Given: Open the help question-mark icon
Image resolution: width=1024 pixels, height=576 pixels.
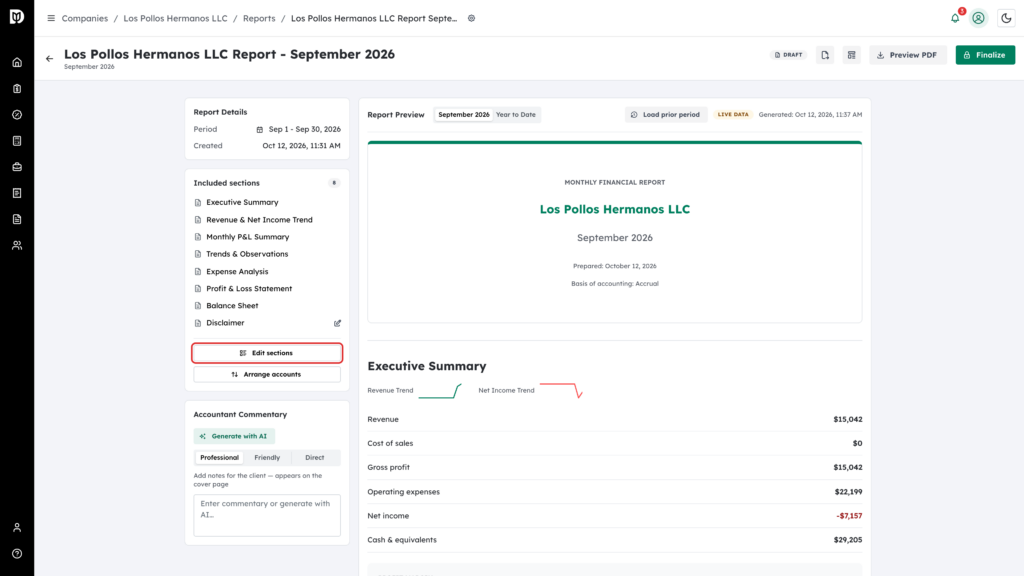Looking at the screenshot, I should click(x=17, y=554).
